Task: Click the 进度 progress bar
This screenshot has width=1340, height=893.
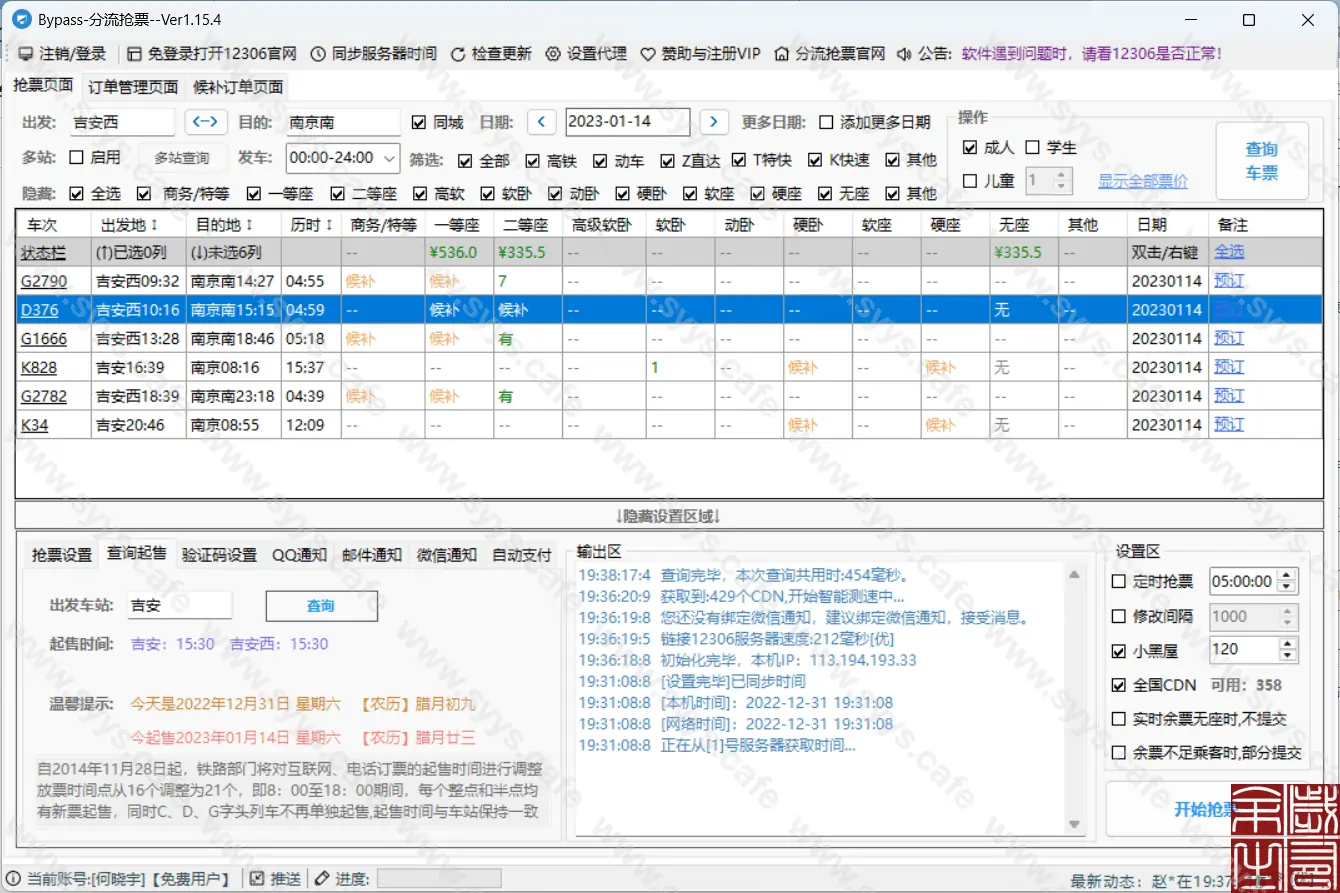Action: pos(440,878)
